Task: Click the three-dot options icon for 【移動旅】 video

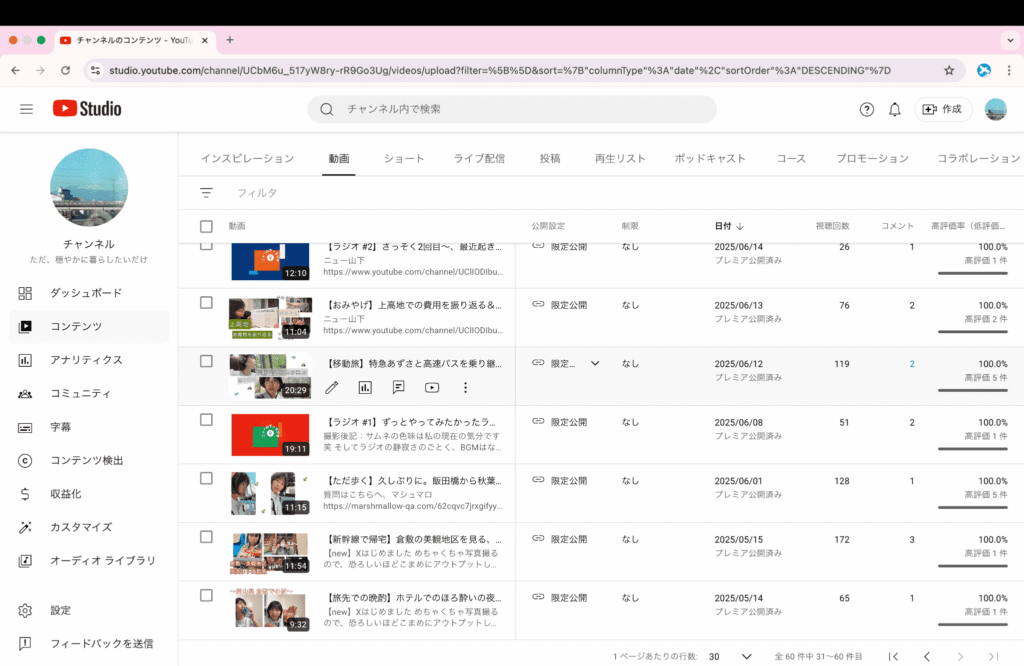Action: [x=465, y=387]
